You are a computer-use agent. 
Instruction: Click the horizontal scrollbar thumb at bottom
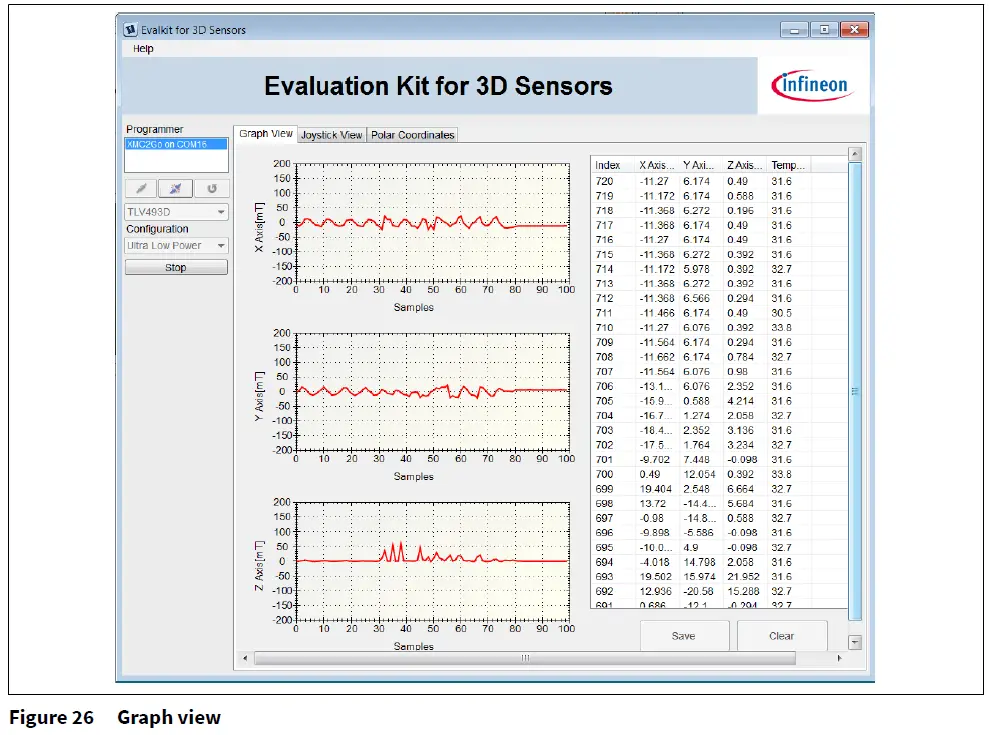pyautogui.click(x=525, y=658)
